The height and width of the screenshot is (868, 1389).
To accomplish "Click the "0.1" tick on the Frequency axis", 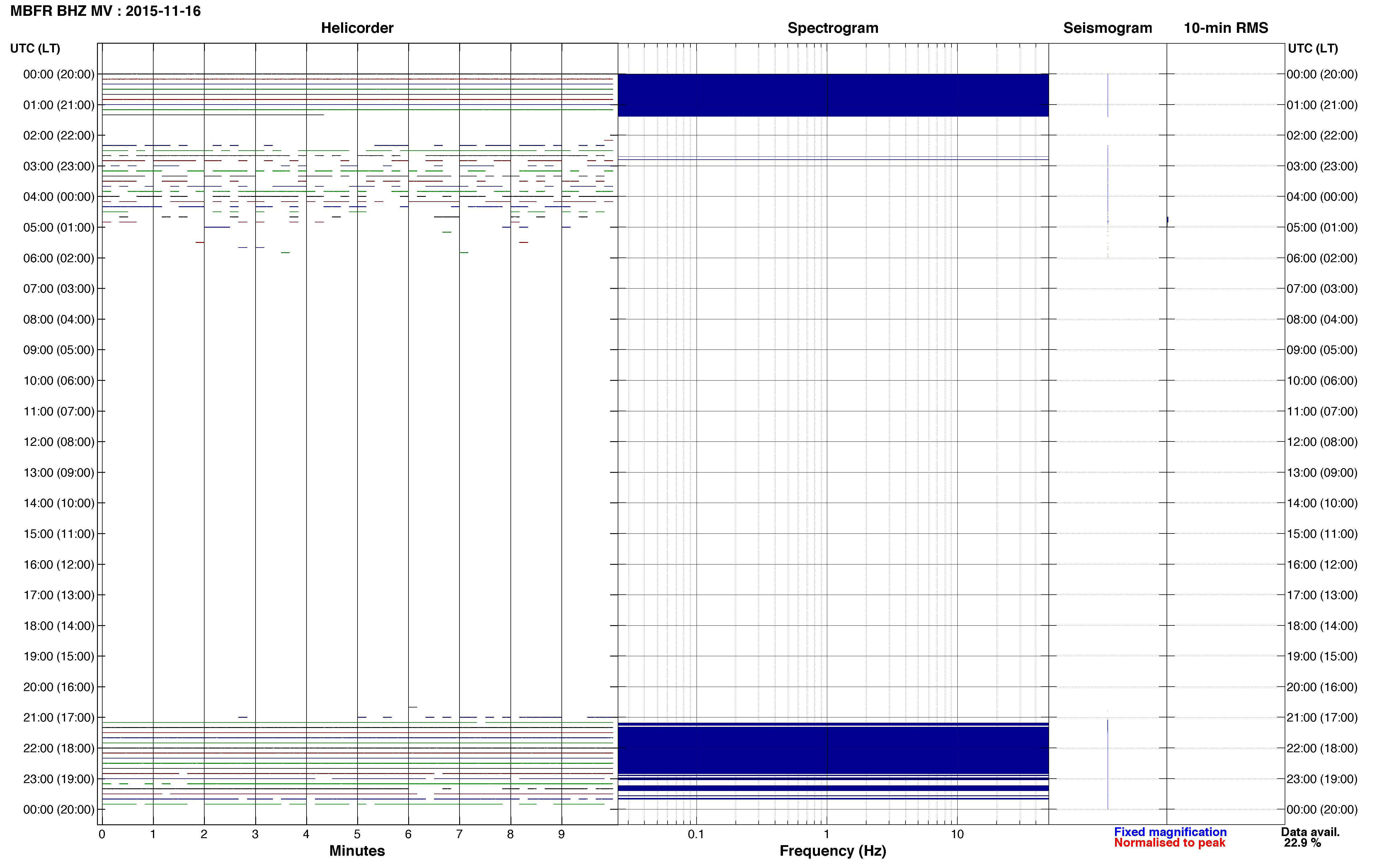I will [696, 834].
